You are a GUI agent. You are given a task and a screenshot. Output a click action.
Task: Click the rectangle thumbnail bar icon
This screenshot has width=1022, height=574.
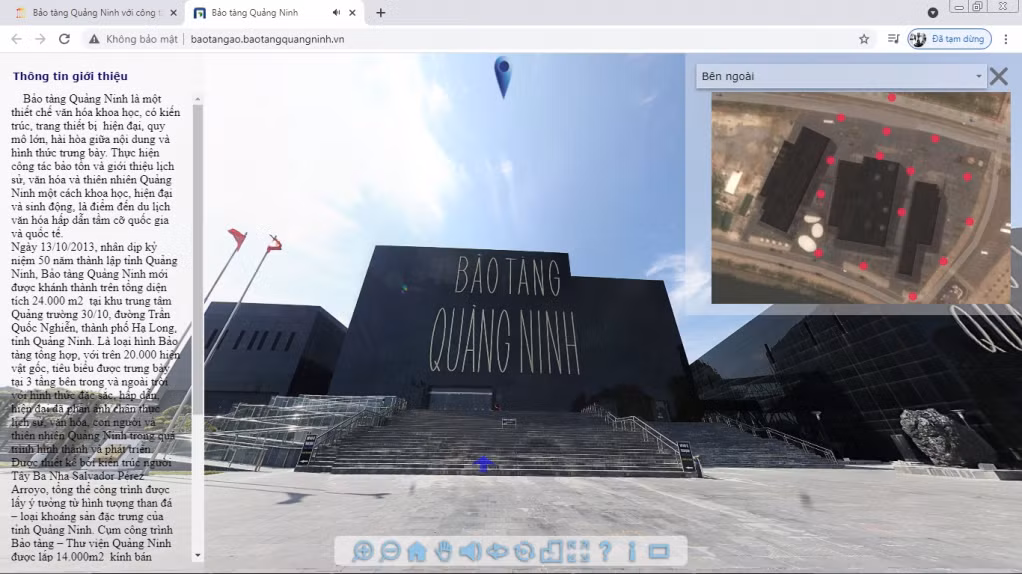pyautogui.click(x=659, y=552)
